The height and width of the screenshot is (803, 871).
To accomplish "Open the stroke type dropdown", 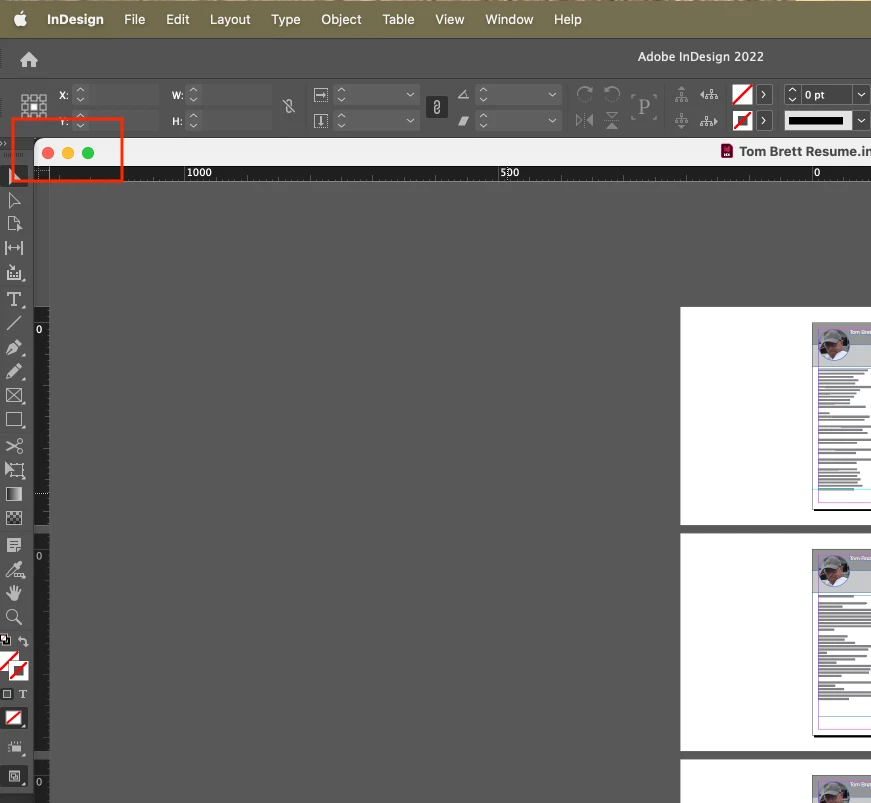I will pyautogui.click(x=861, y=121).
